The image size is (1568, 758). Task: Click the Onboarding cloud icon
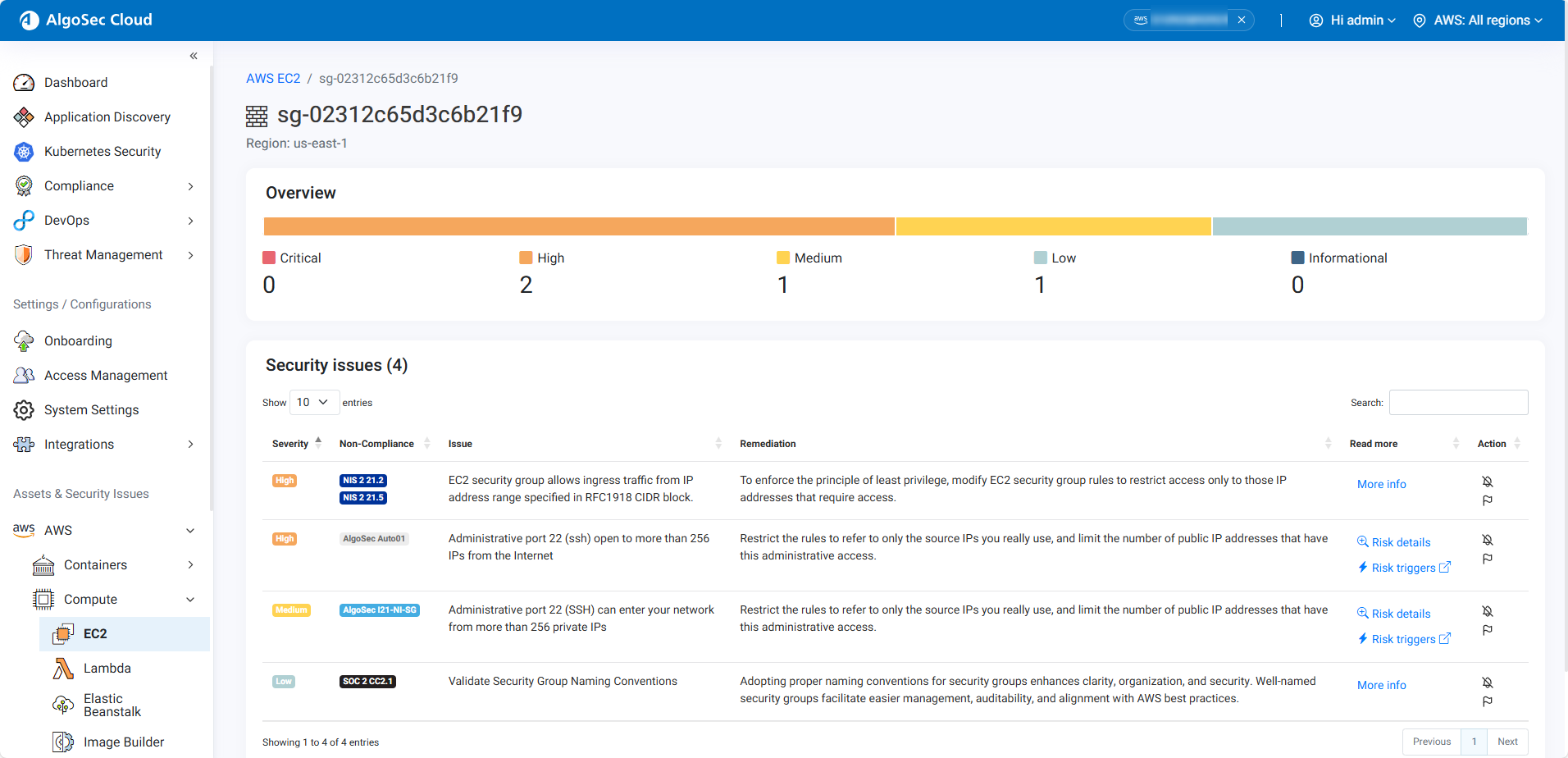pyautogui.click(x=24, y=341)
